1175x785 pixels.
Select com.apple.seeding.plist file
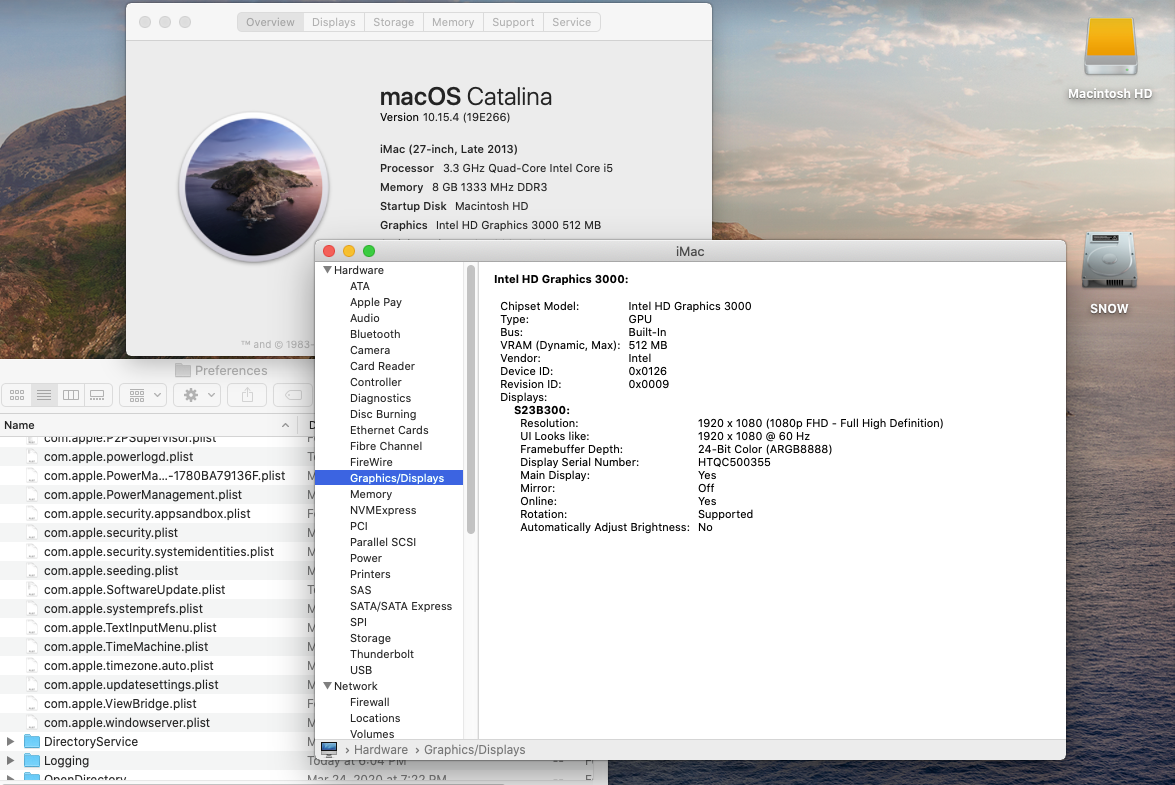pyautogui.click(x=111, y=570)
